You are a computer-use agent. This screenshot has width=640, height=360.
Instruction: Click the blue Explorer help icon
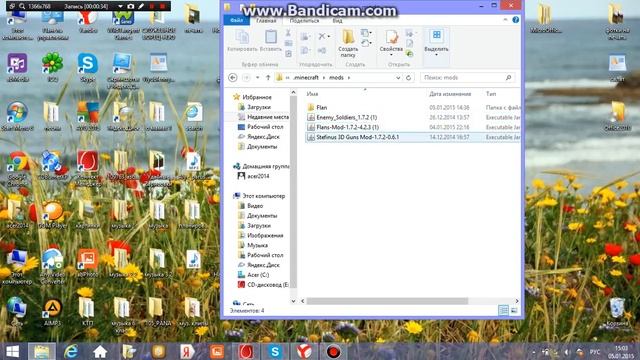tap(516, 20)
